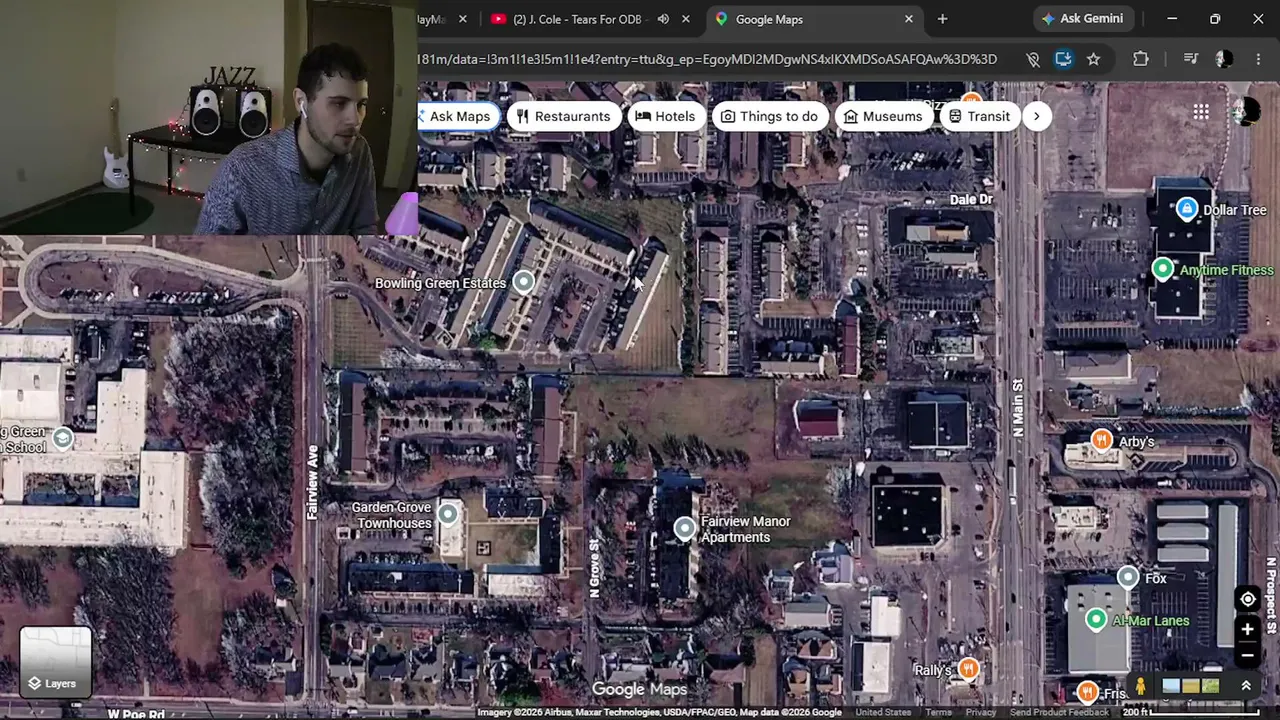Open the Chrome three-dot menu

click(x=1258, y=59)
